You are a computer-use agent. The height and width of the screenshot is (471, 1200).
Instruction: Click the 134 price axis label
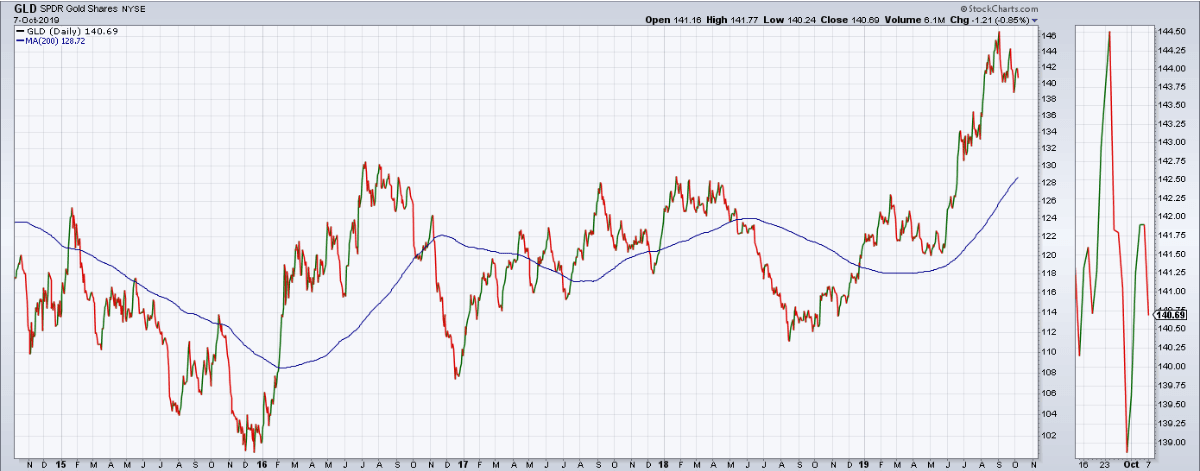(1048, 132)
